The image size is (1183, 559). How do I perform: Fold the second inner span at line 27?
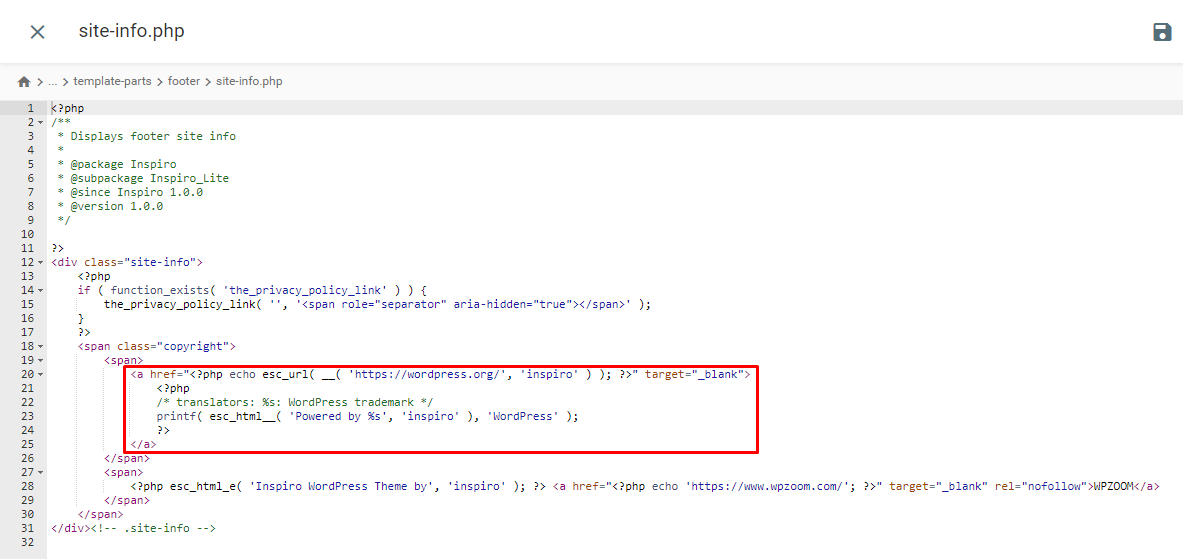point(41,472)
